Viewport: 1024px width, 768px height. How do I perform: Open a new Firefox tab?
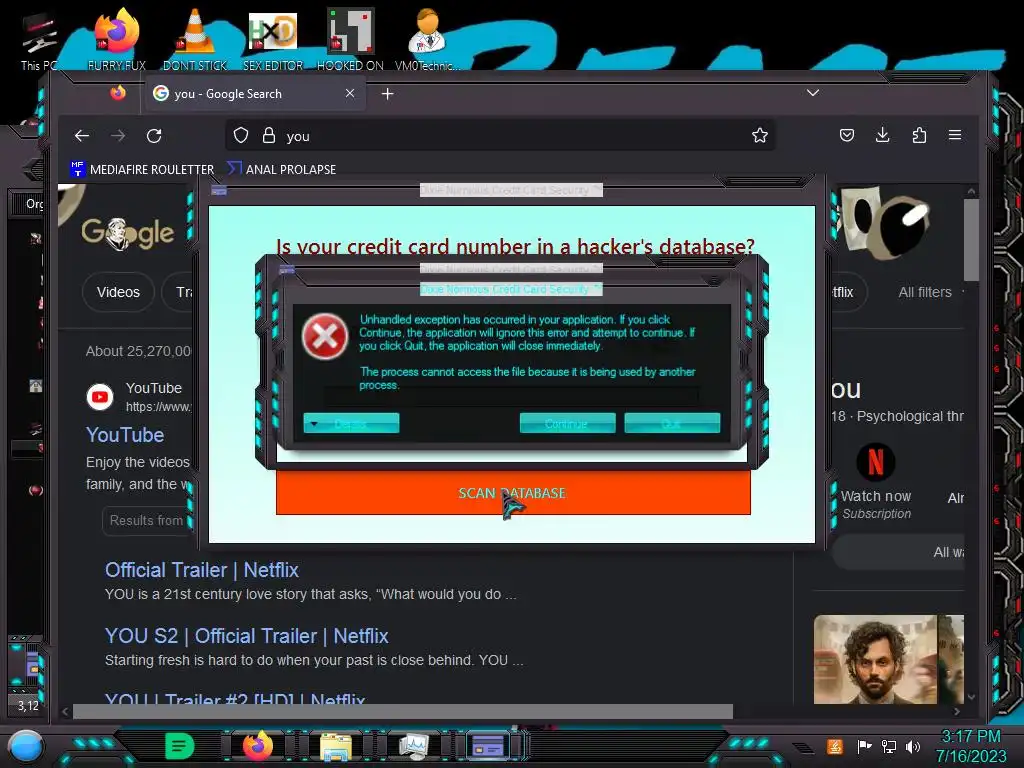[x=387, y=94]
